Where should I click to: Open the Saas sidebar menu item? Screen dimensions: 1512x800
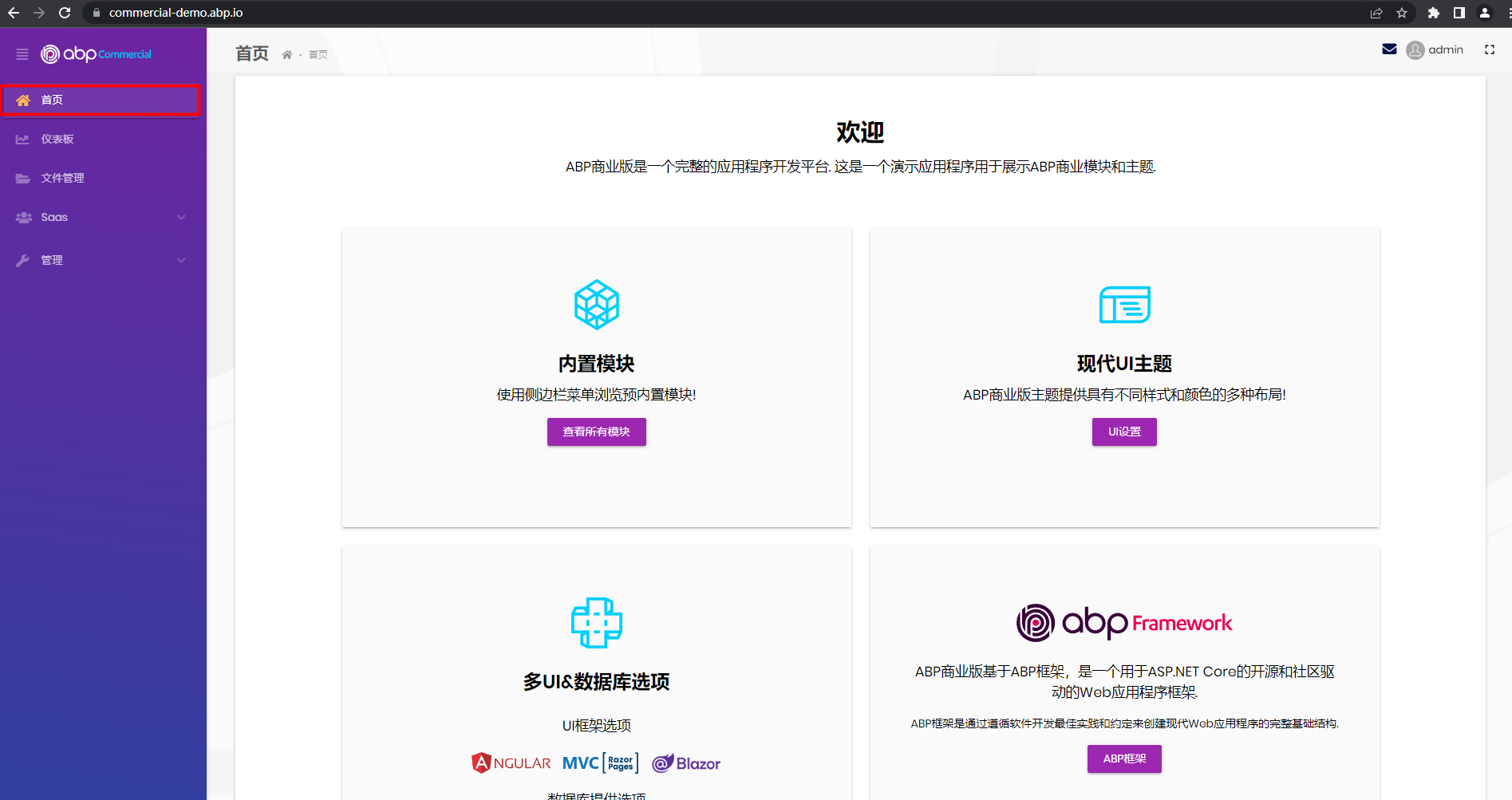pyautogui.click(x=103, y=217)
